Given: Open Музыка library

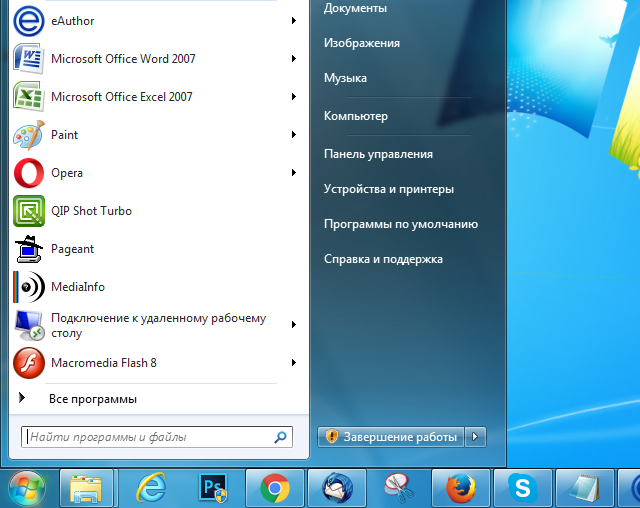Looking at the screenshot, I should click(x=345, y=78).
